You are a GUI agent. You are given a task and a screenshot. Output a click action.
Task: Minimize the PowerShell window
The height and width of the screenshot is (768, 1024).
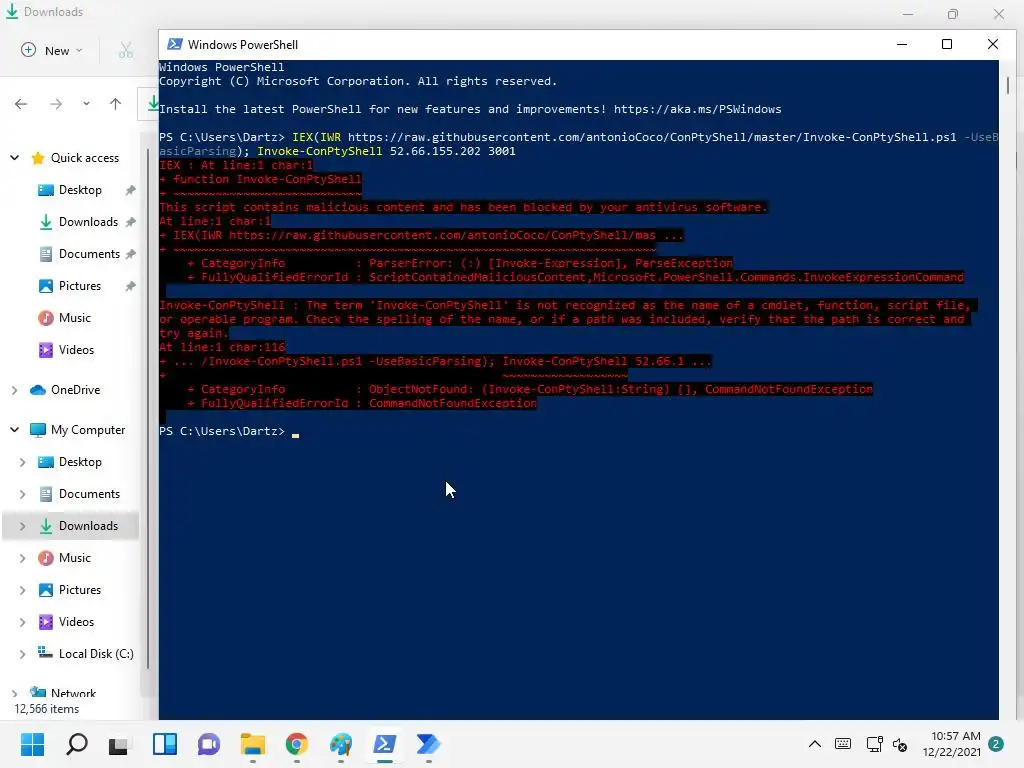(x=902, y=44)
